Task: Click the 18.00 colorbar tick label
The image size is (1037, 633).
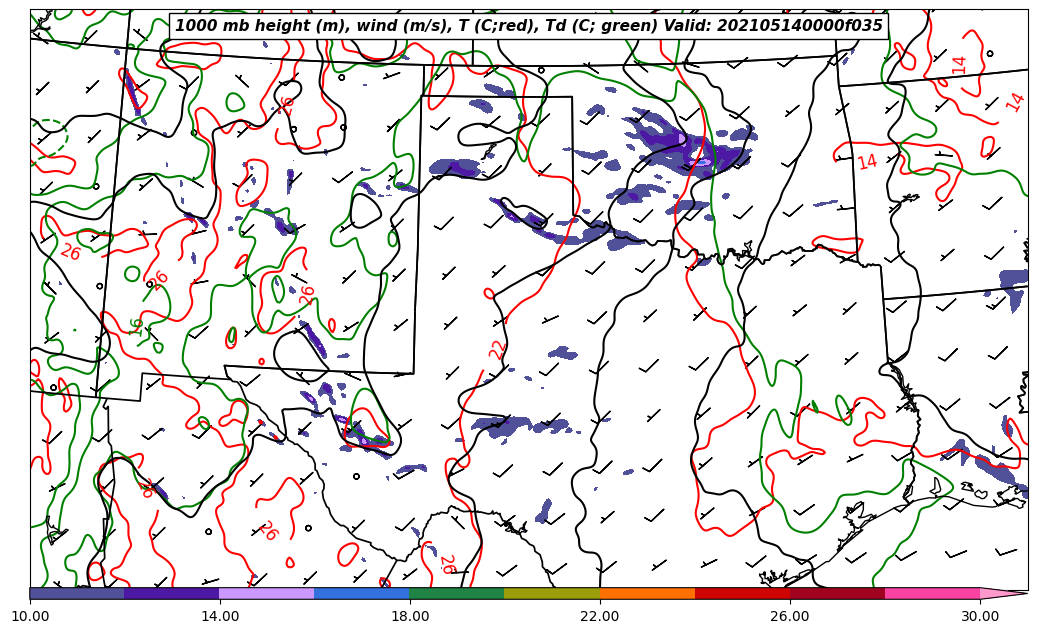Action: click(410, 616)
